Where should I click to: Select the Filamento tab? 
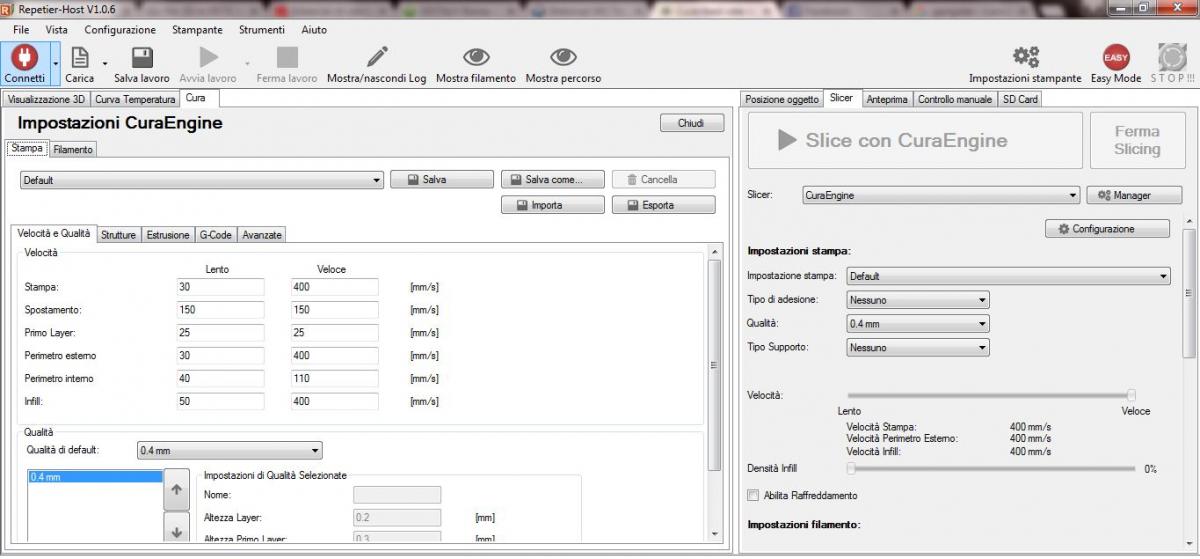point(73,149)
